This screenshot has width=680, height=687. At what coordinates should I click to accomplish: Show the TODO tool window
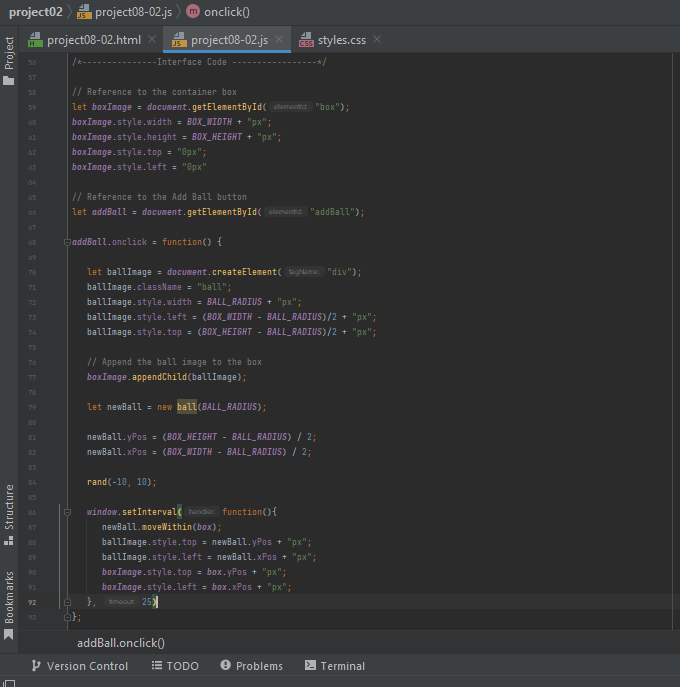tap(175, 666)
